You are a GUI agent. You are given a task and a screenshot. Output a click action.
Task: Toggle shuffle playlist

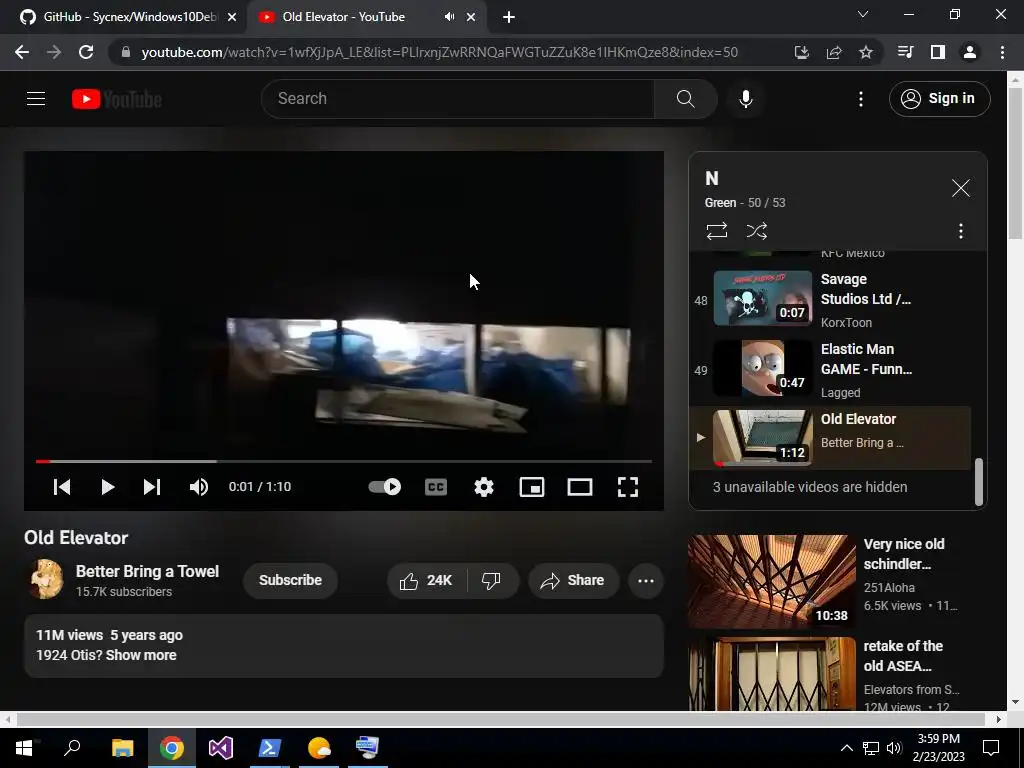(x=757, y=231)
